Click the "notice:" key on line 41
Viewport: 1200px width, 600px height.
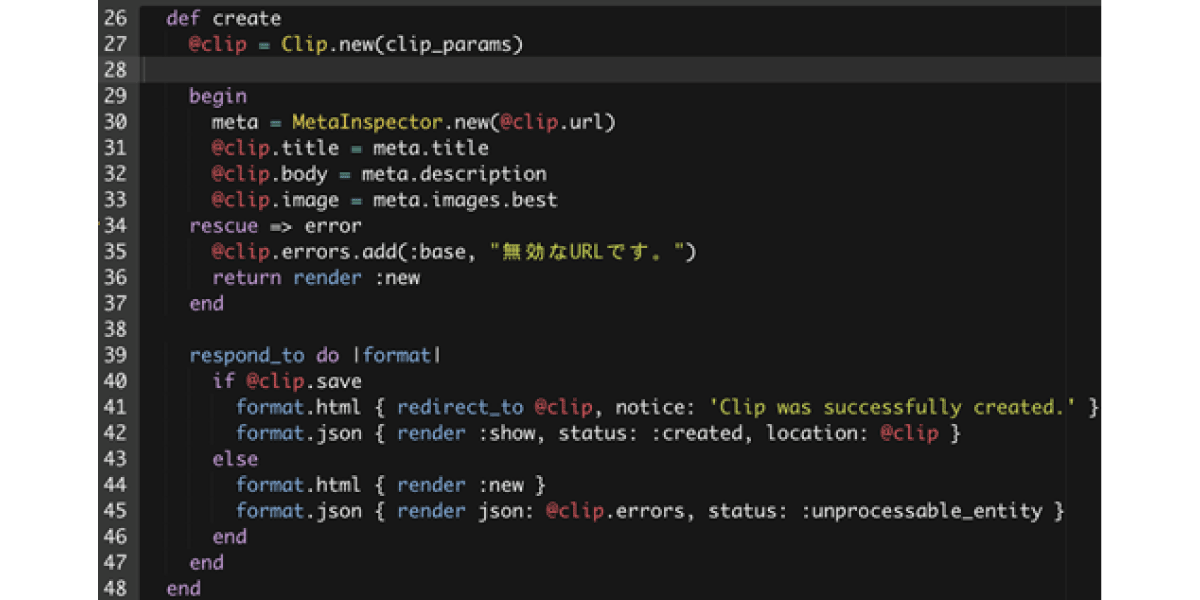coord(656,408)
